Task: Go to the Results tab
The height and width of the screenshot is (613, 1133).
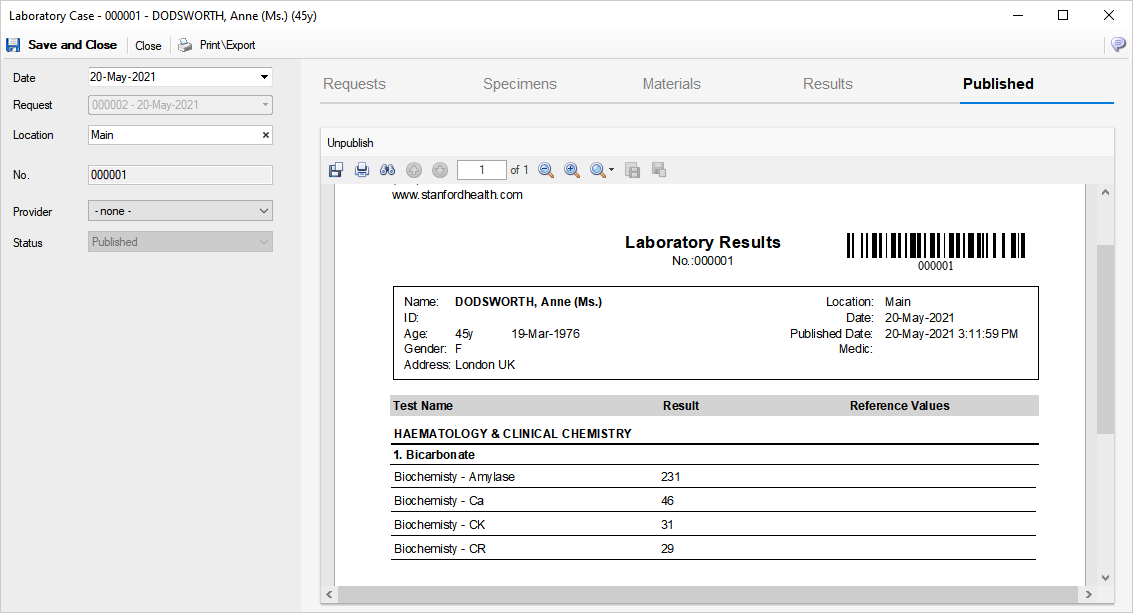Action: [x=827, y=84]
